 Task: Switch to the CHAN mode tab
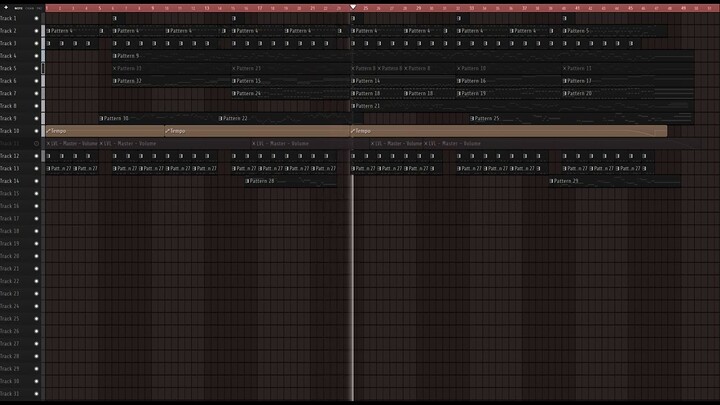coord(30,8)
